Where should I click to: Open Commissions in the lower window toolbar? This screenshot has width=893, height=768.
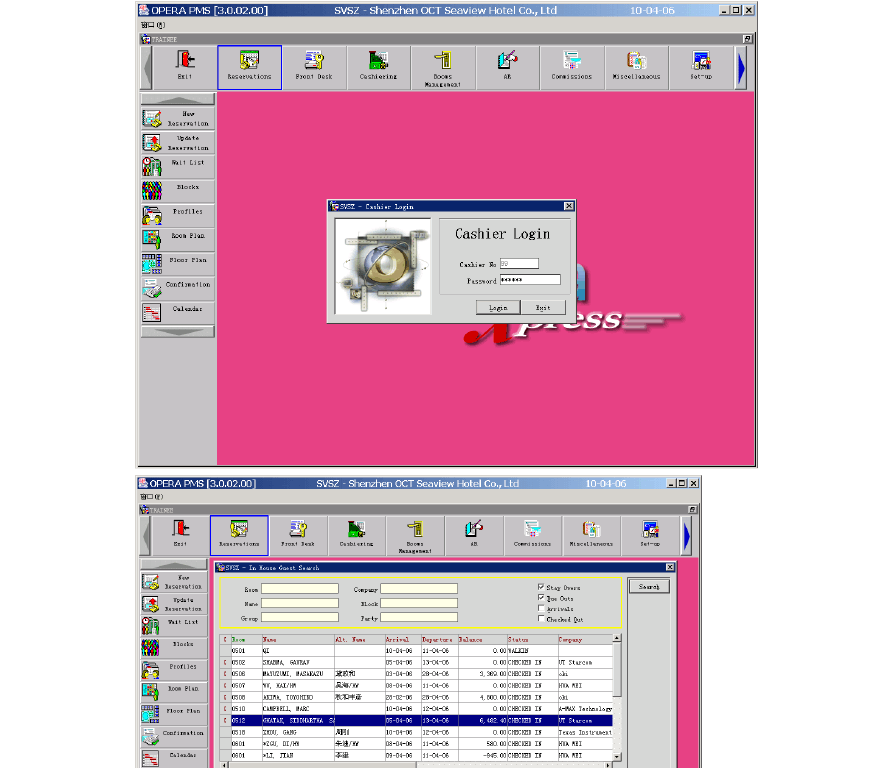point(532,534)
